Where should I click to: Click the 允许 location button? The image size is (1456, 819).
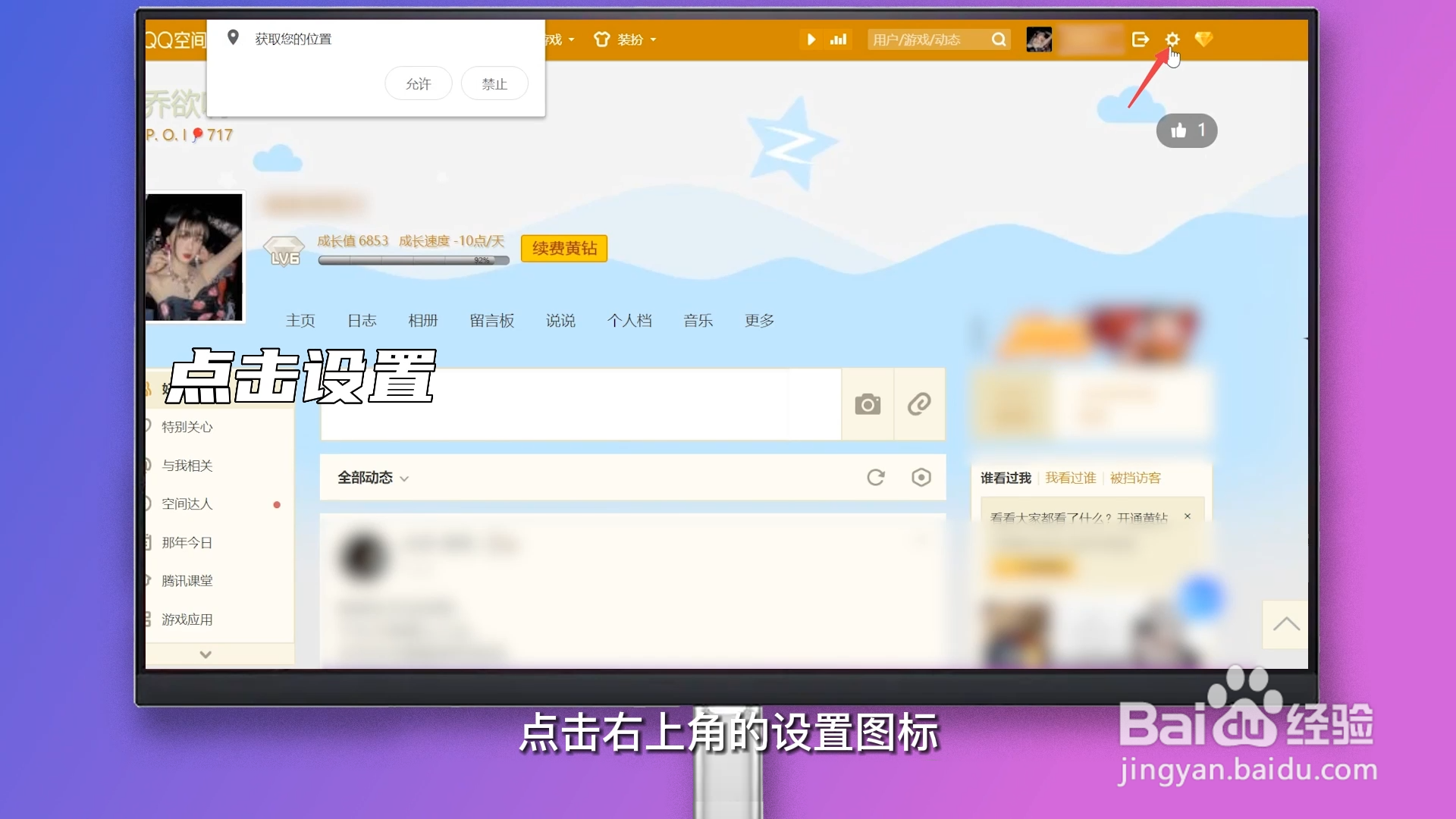click(419, 83)
